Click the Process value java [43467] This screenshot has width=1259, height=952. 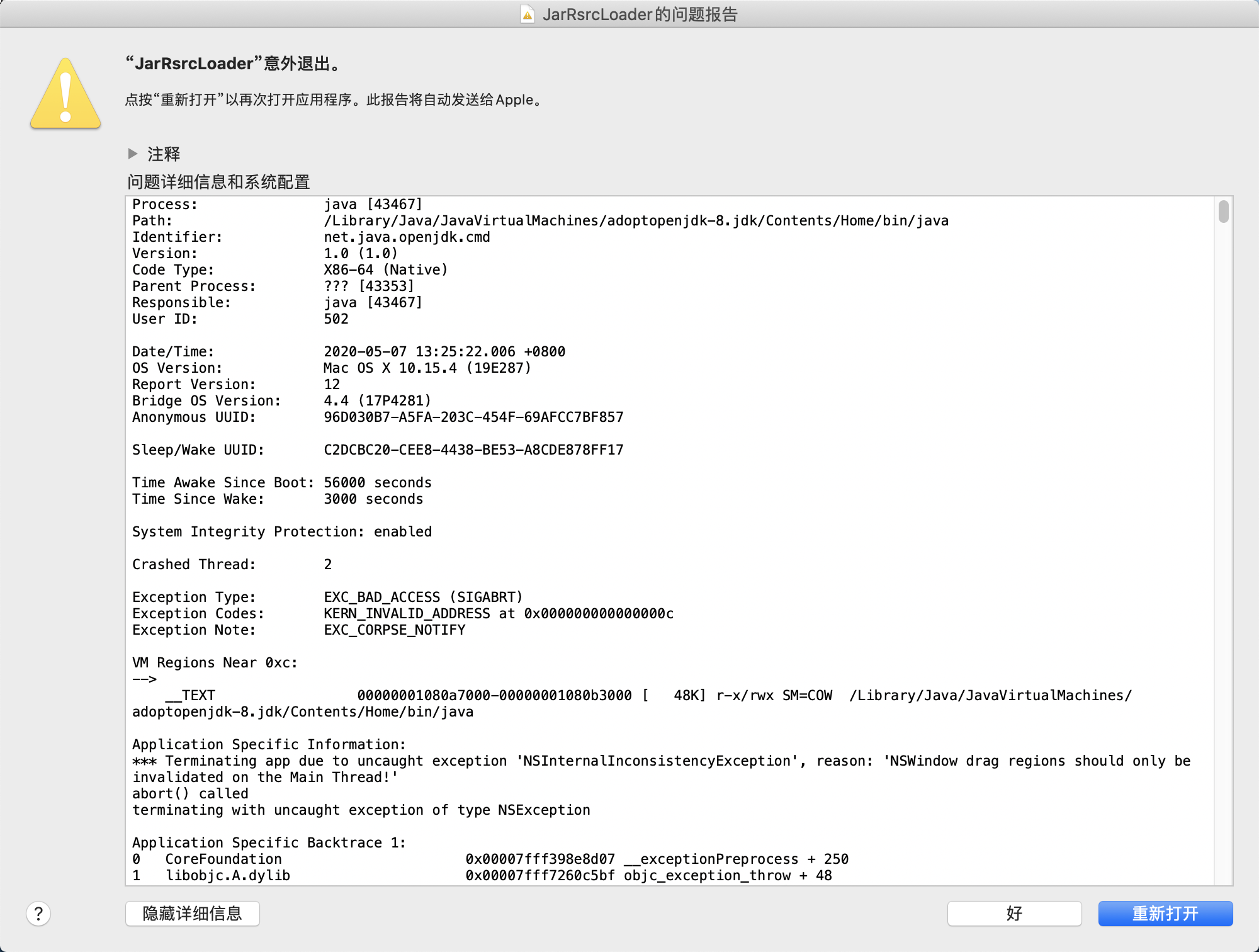coord(373,204)
